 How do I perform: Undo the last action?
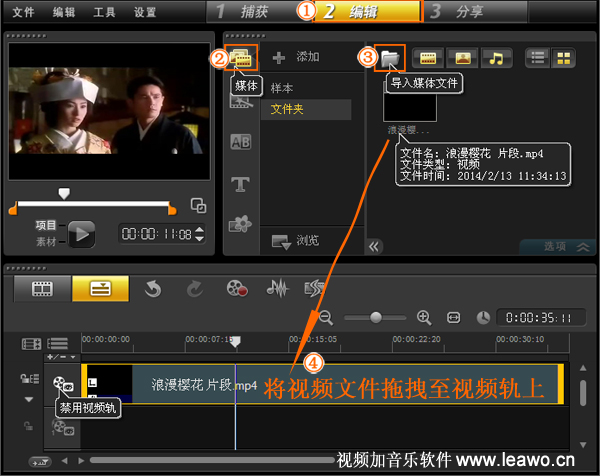click(153, 289)
